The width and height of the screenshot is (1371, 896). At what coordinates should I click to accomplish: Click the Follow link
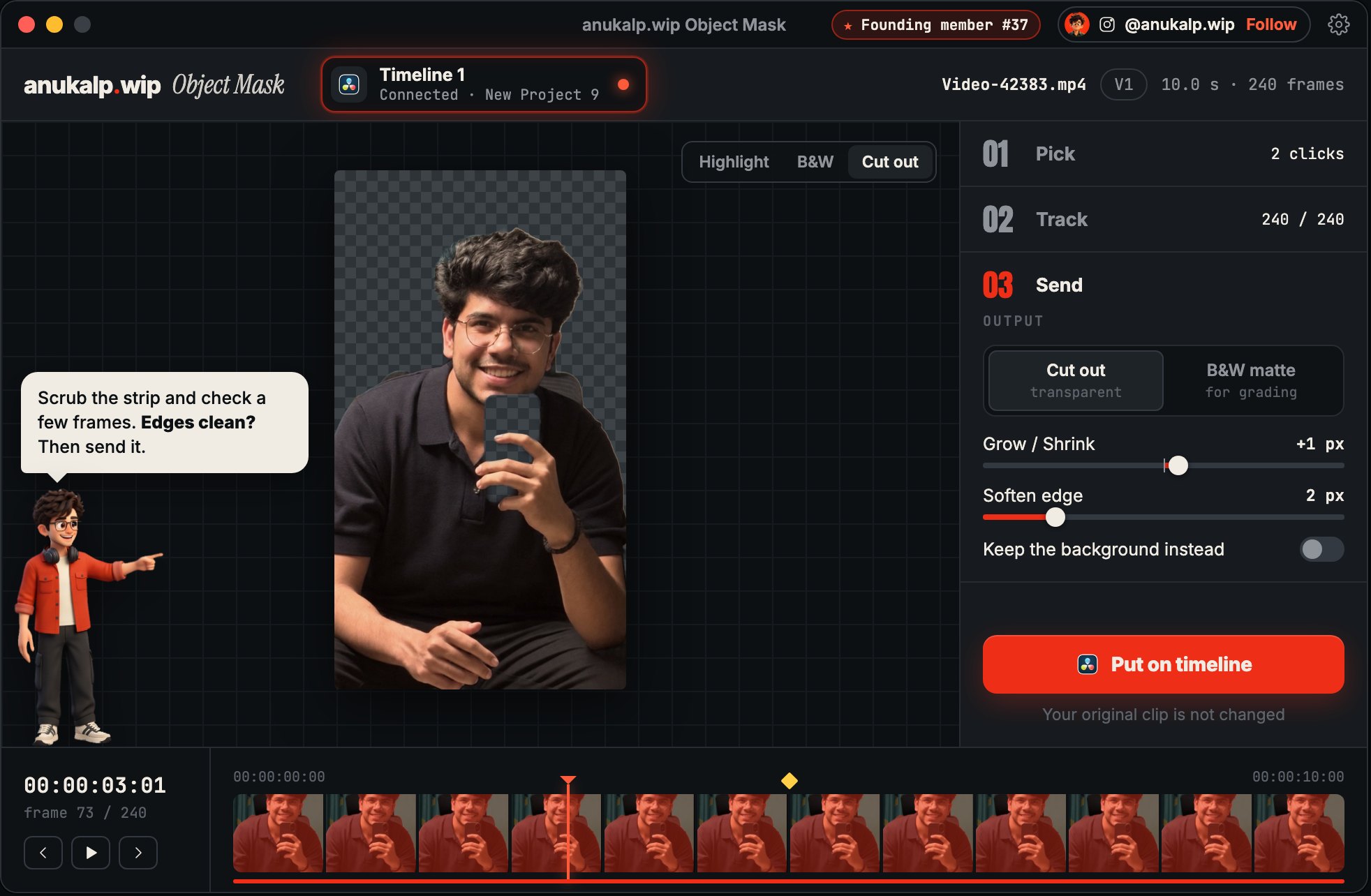click(x=1270, y=25)
